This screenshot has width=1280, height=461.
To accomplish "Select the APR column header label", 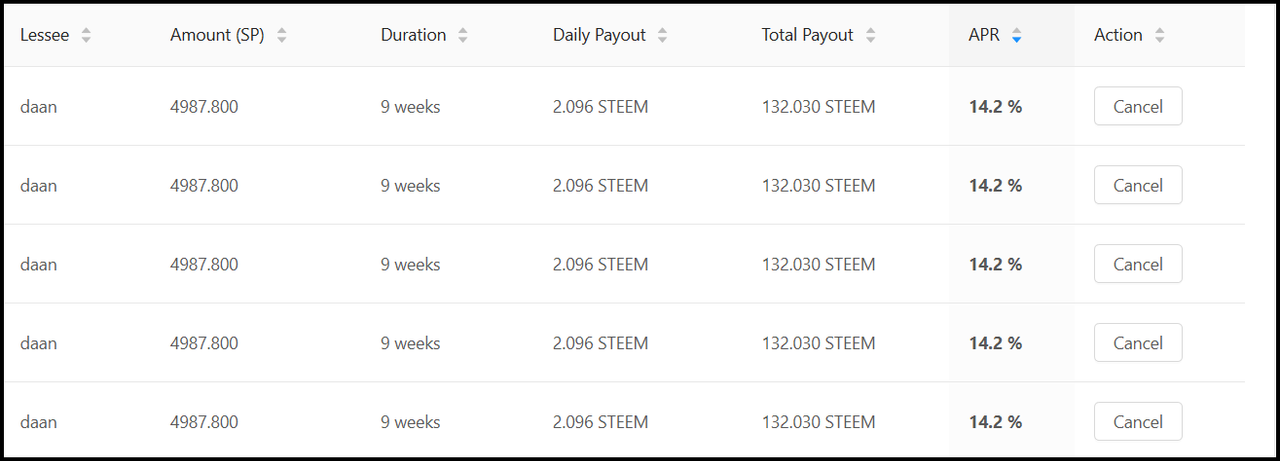I will point(984,35).
